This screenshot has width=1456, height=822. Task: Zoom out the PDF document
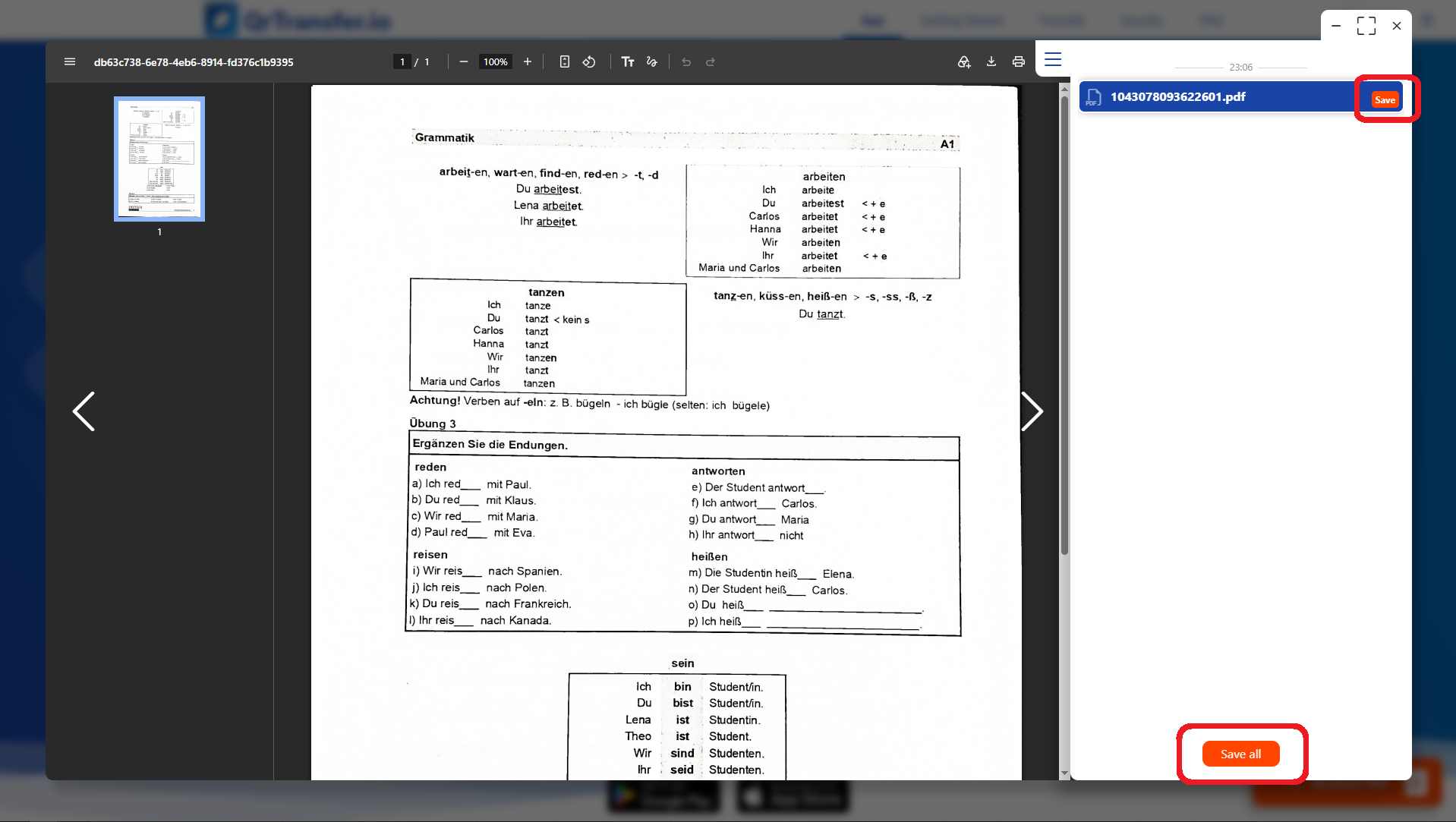pyautogui.click(x=464, y=61)
